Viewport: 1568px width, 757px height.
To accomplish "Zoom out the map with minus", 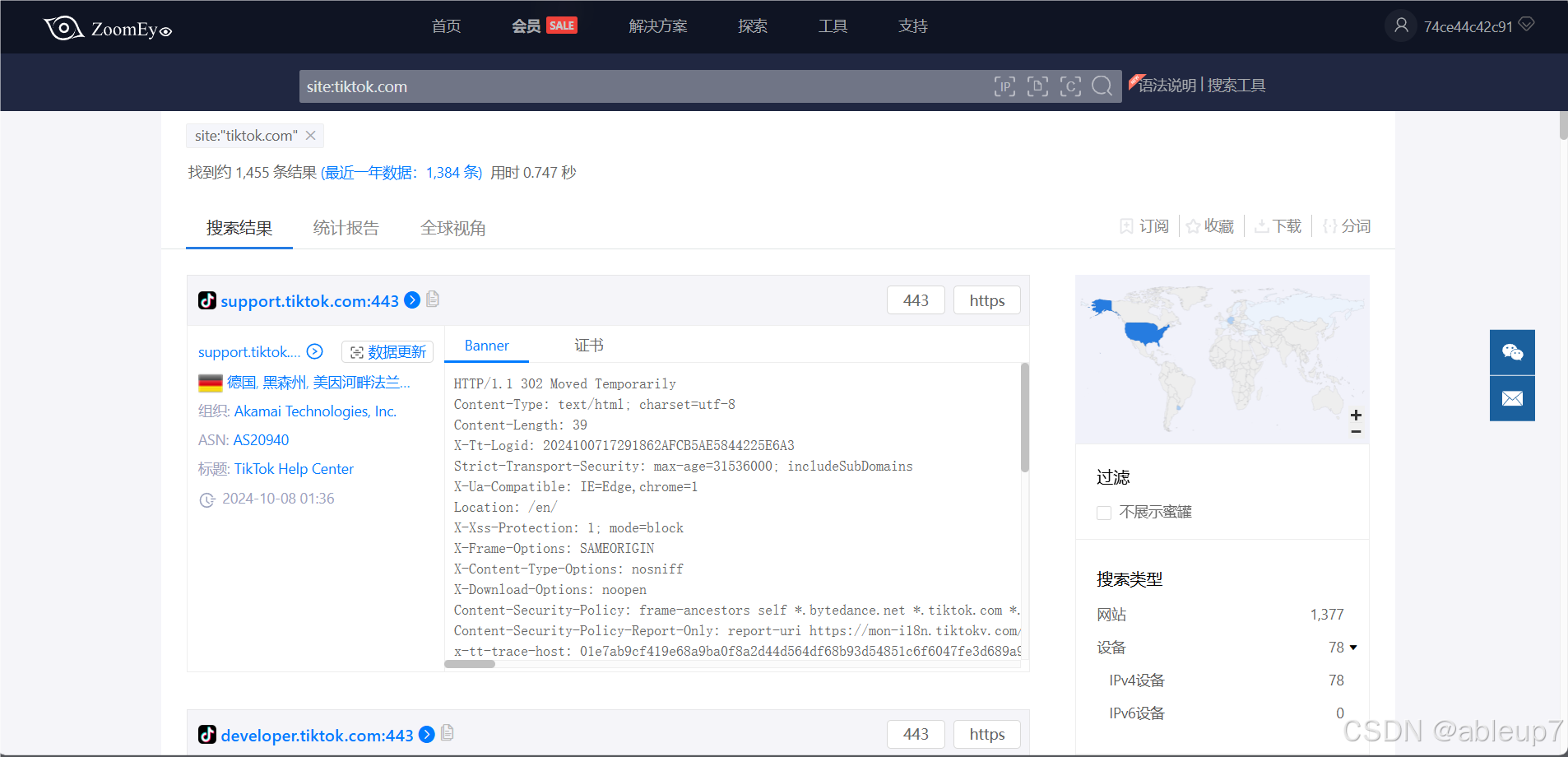I will point(1356,431).
